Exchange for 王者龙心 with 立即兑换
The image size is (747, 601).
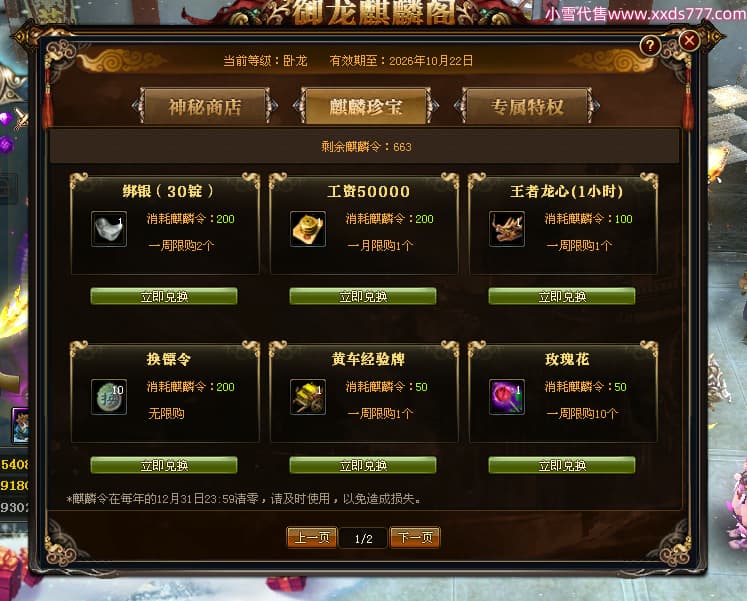click(562, 296)
